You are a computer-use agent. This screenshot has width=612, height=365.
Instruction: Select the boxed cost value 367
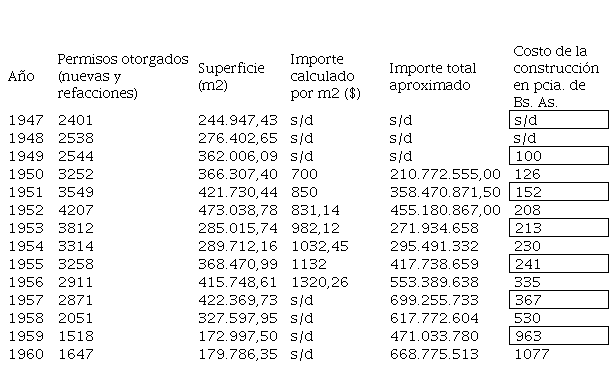coord(559,299)
